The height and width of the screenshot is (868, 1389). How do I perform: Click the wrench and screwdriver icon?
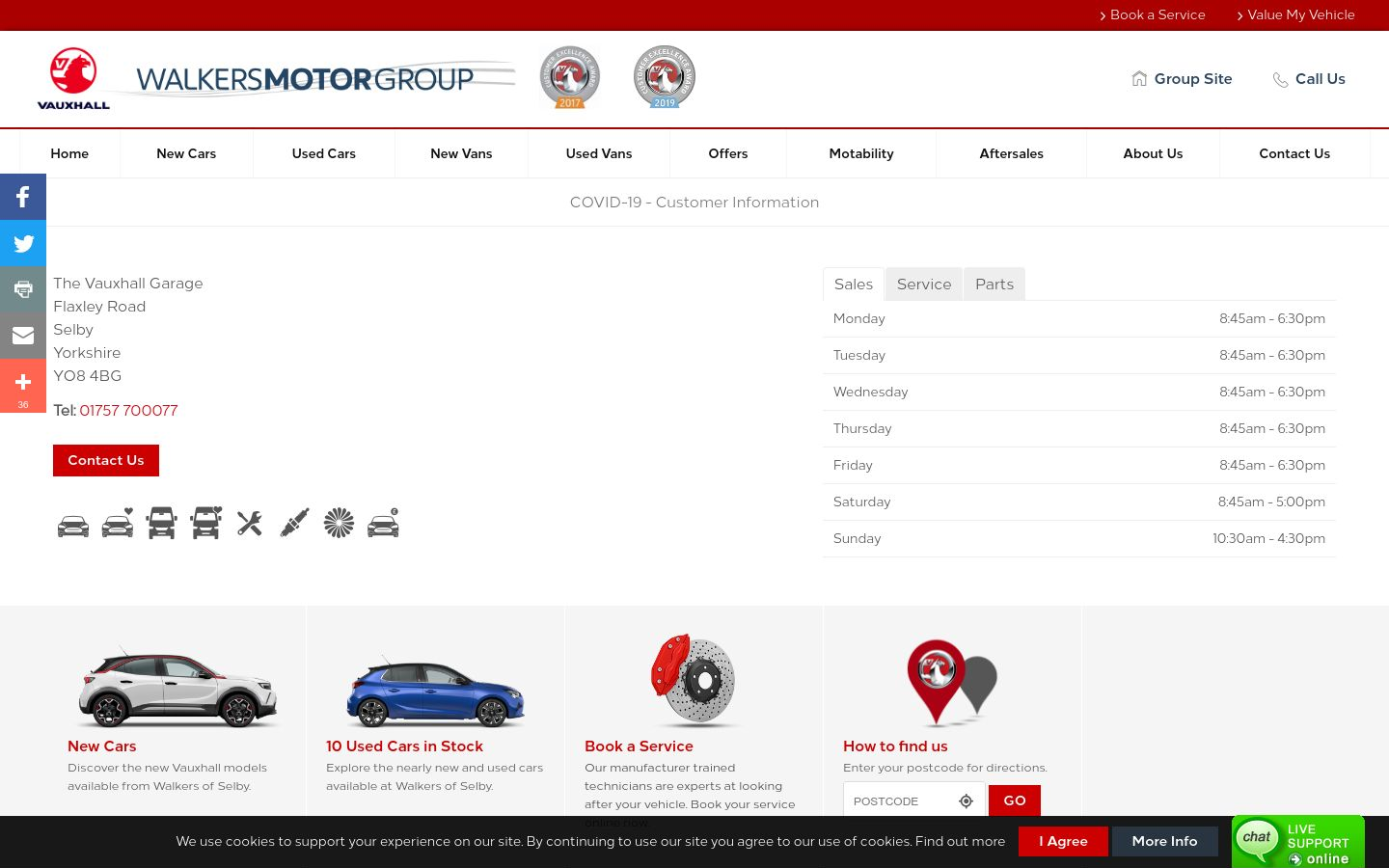pyautogui.click(x=250, y=524)
